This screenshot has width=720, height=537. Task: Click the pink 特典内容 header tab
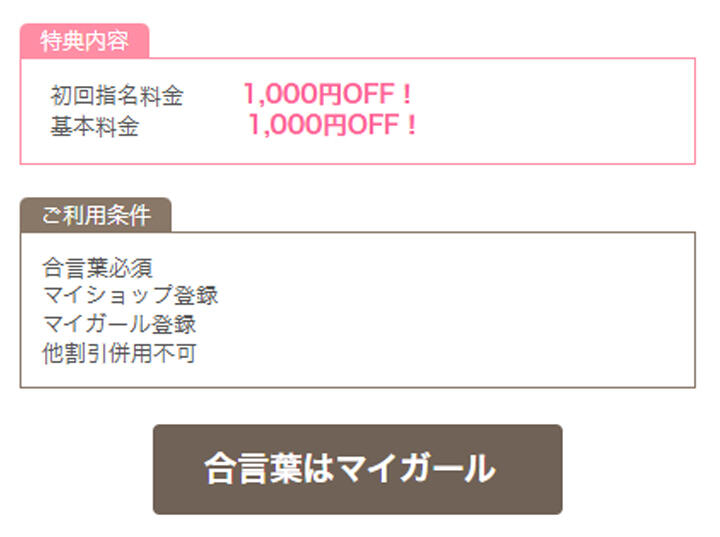84,41
